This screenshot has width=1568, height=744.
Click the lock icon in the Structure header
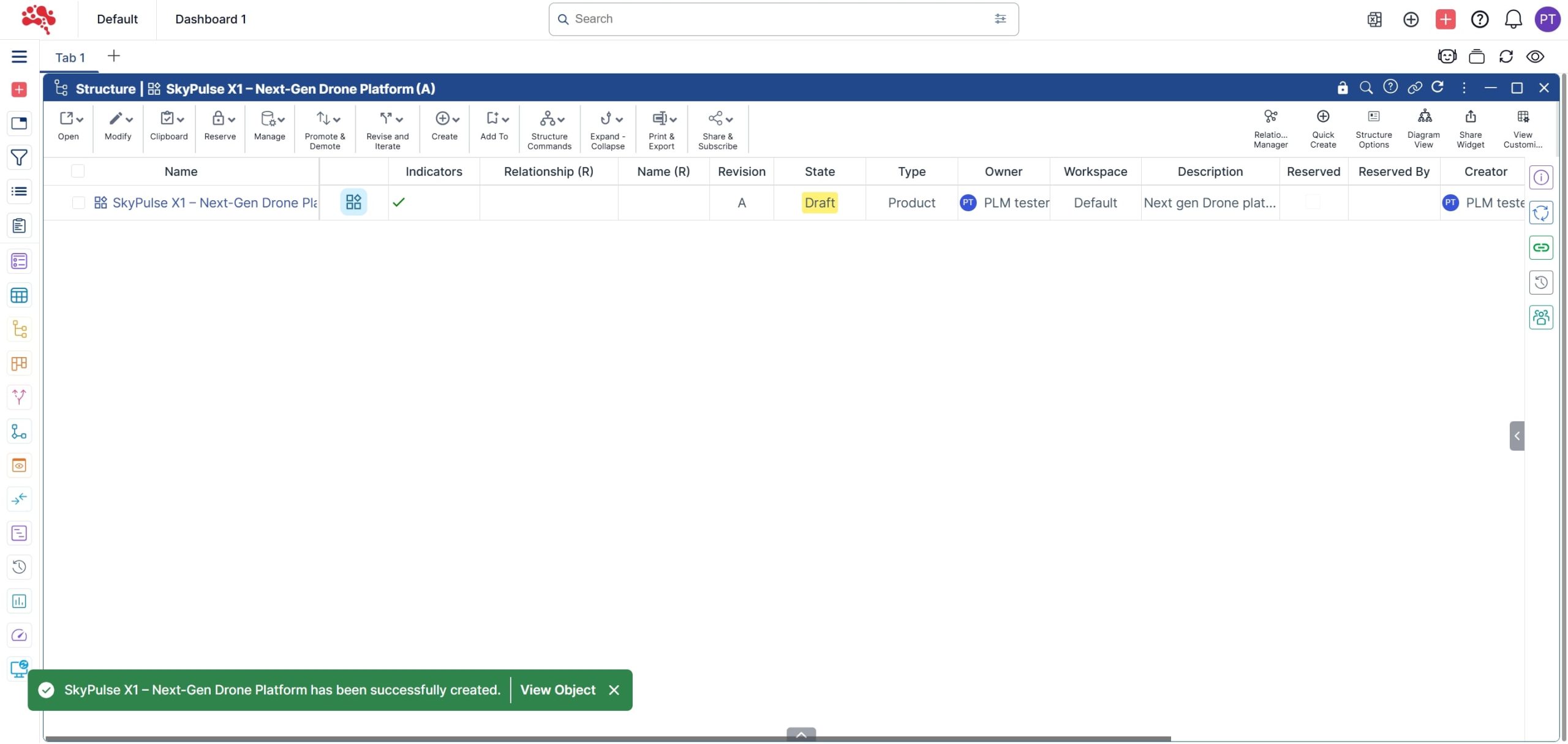coord(1342,88)
